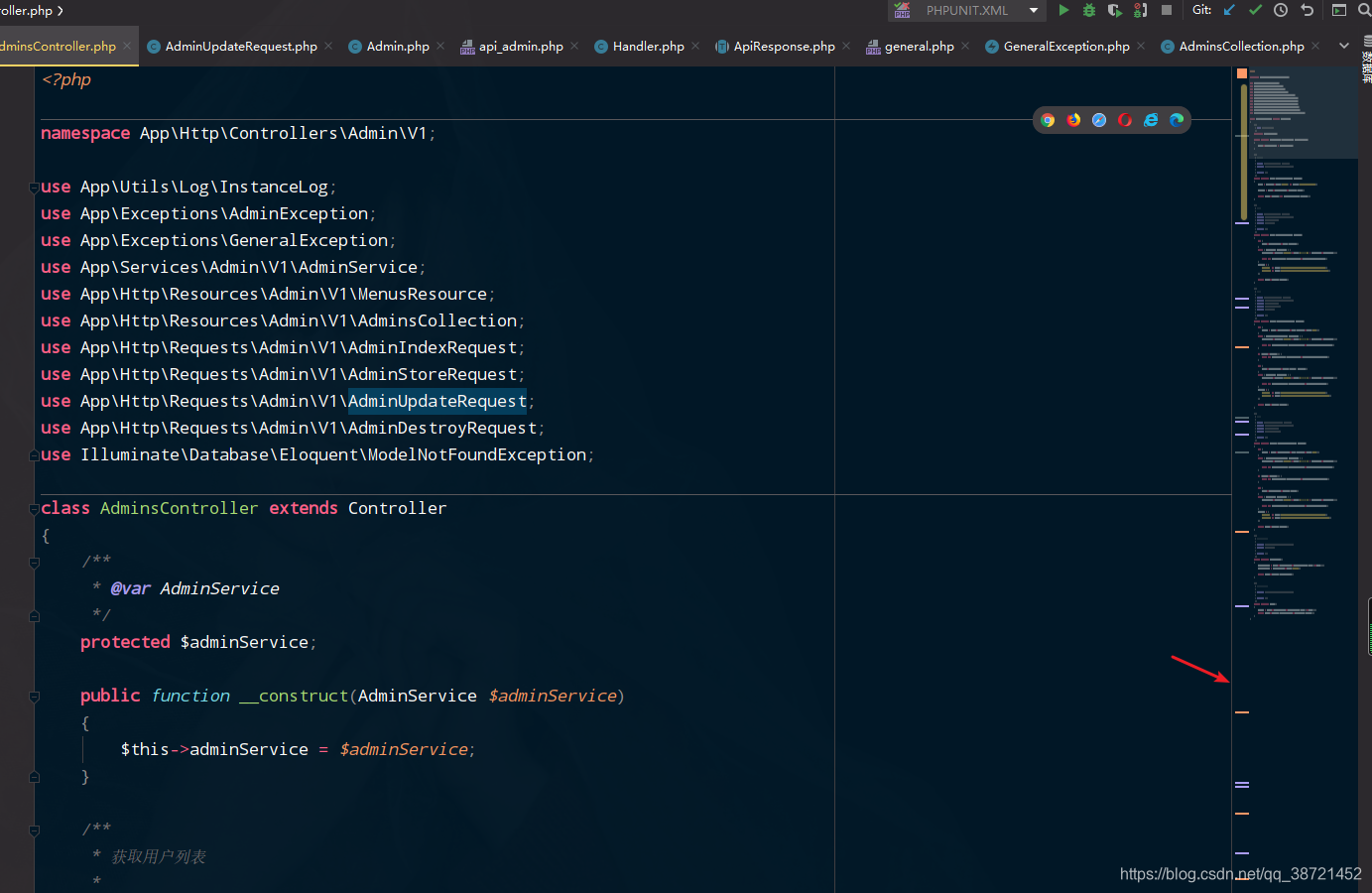Start debugging with the bug icon

[1089, 10]
